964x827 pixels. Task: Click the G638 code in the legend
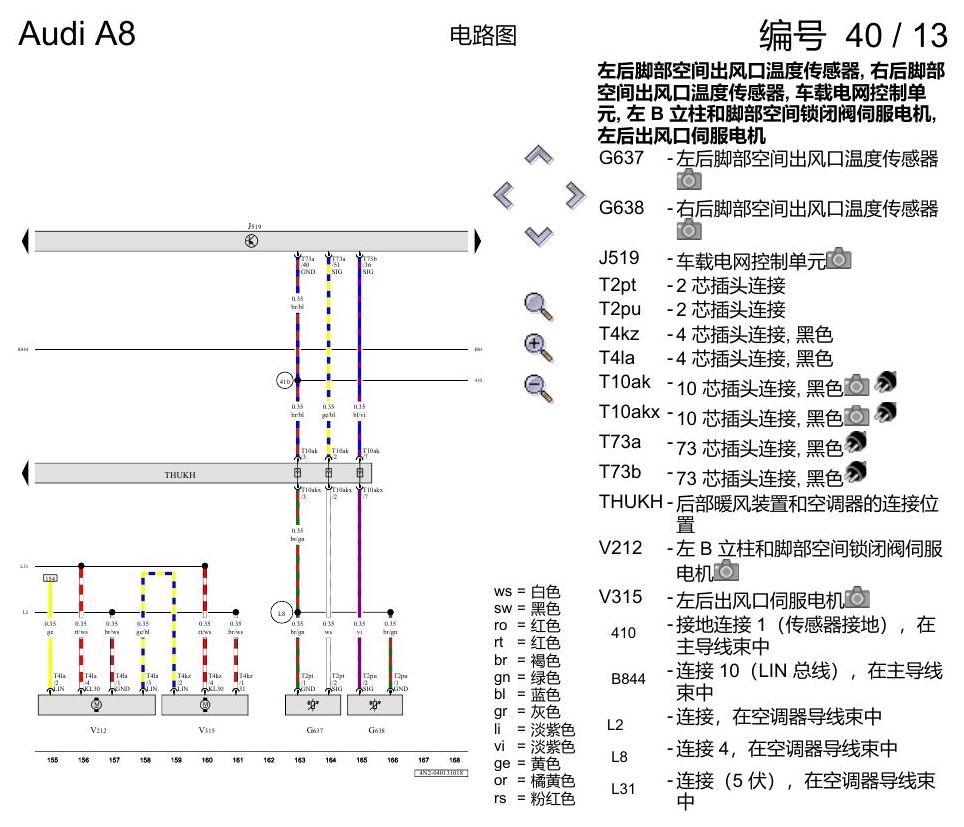(621, 208)
